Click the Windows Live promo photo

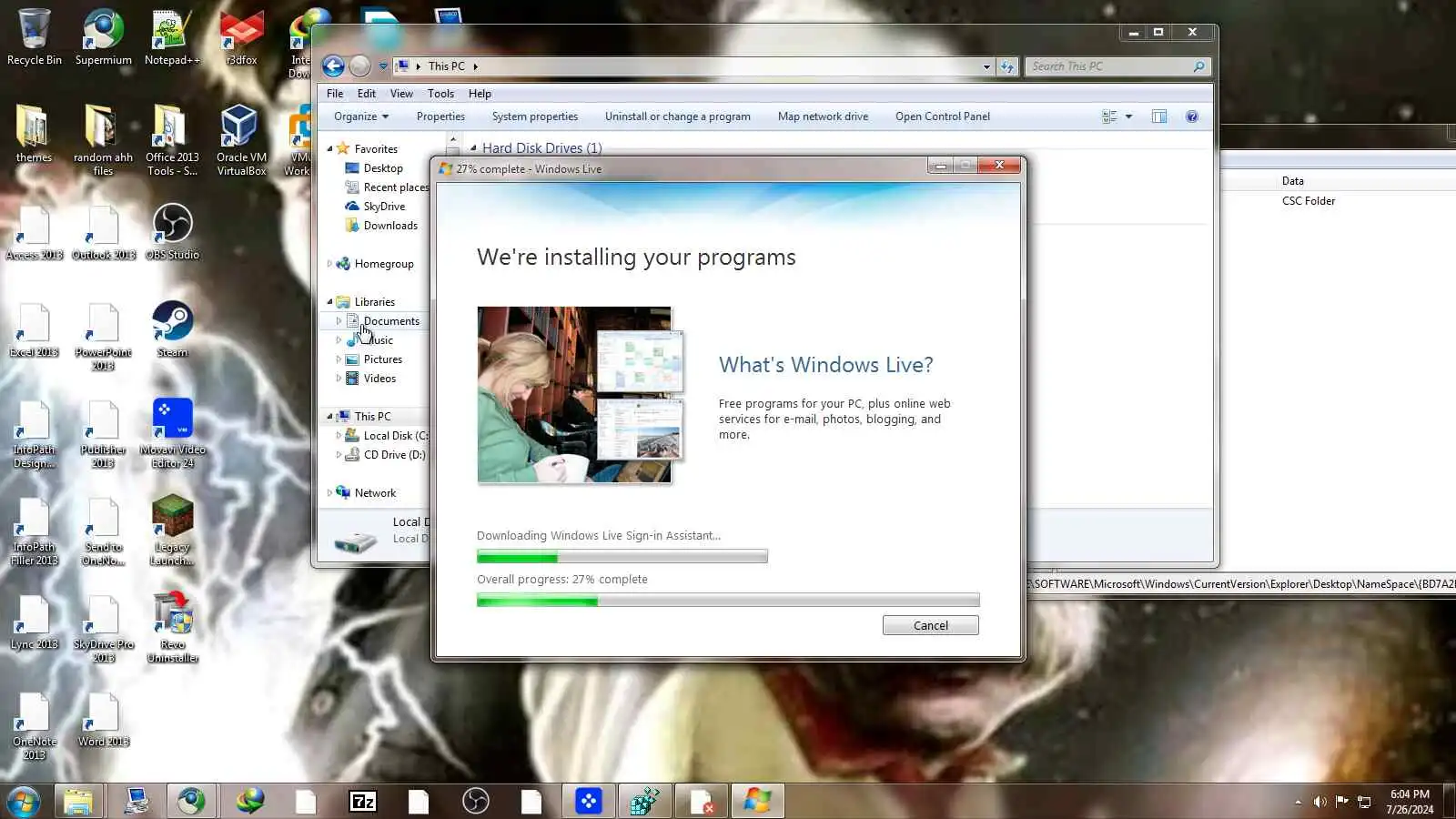pyautogui.click(x=581, y=394)
